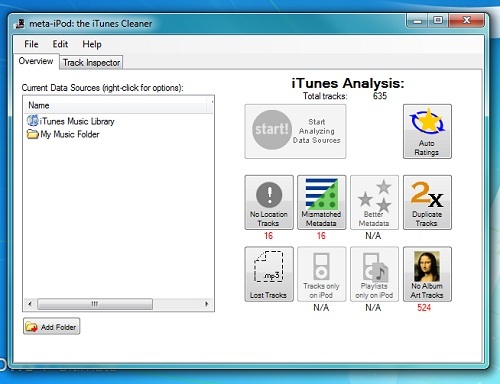Screen dimensions: 500x384
Task: Open the Better Metadata tool
Action: pos(374,202)
